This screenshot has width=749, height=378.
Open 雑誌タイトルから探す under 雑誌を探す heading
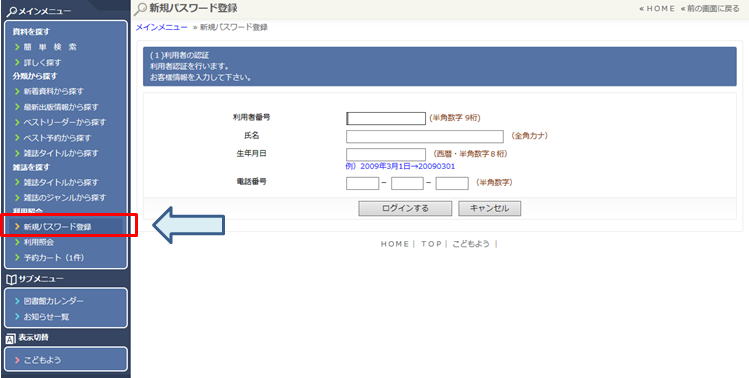tap(61, 182)
